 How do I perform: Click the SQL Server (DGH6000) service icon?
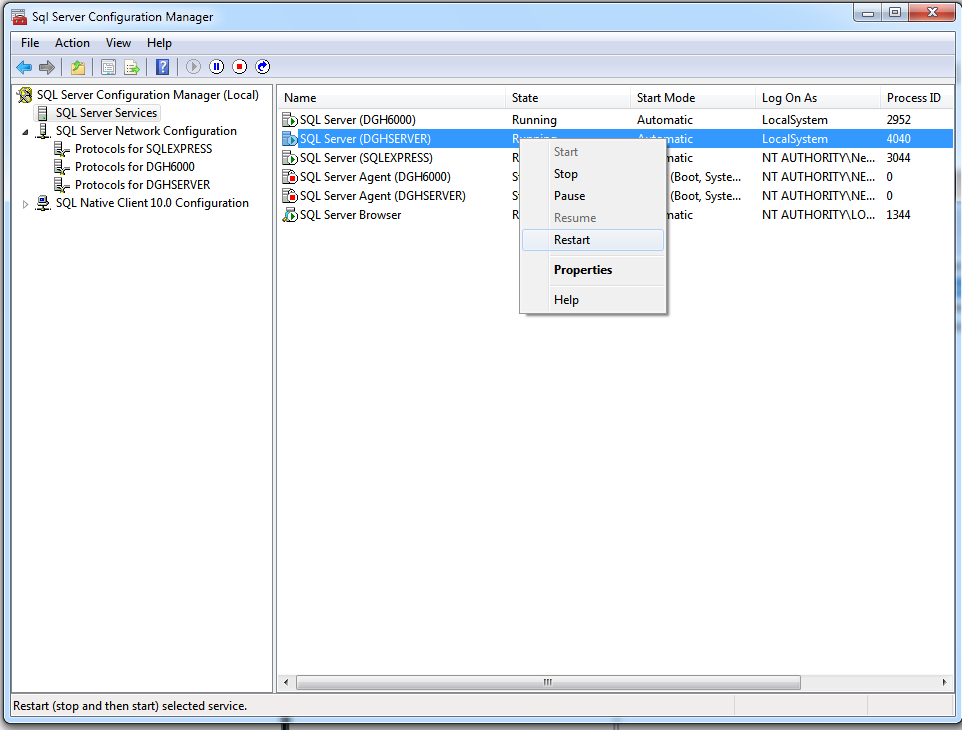point(290,120)
